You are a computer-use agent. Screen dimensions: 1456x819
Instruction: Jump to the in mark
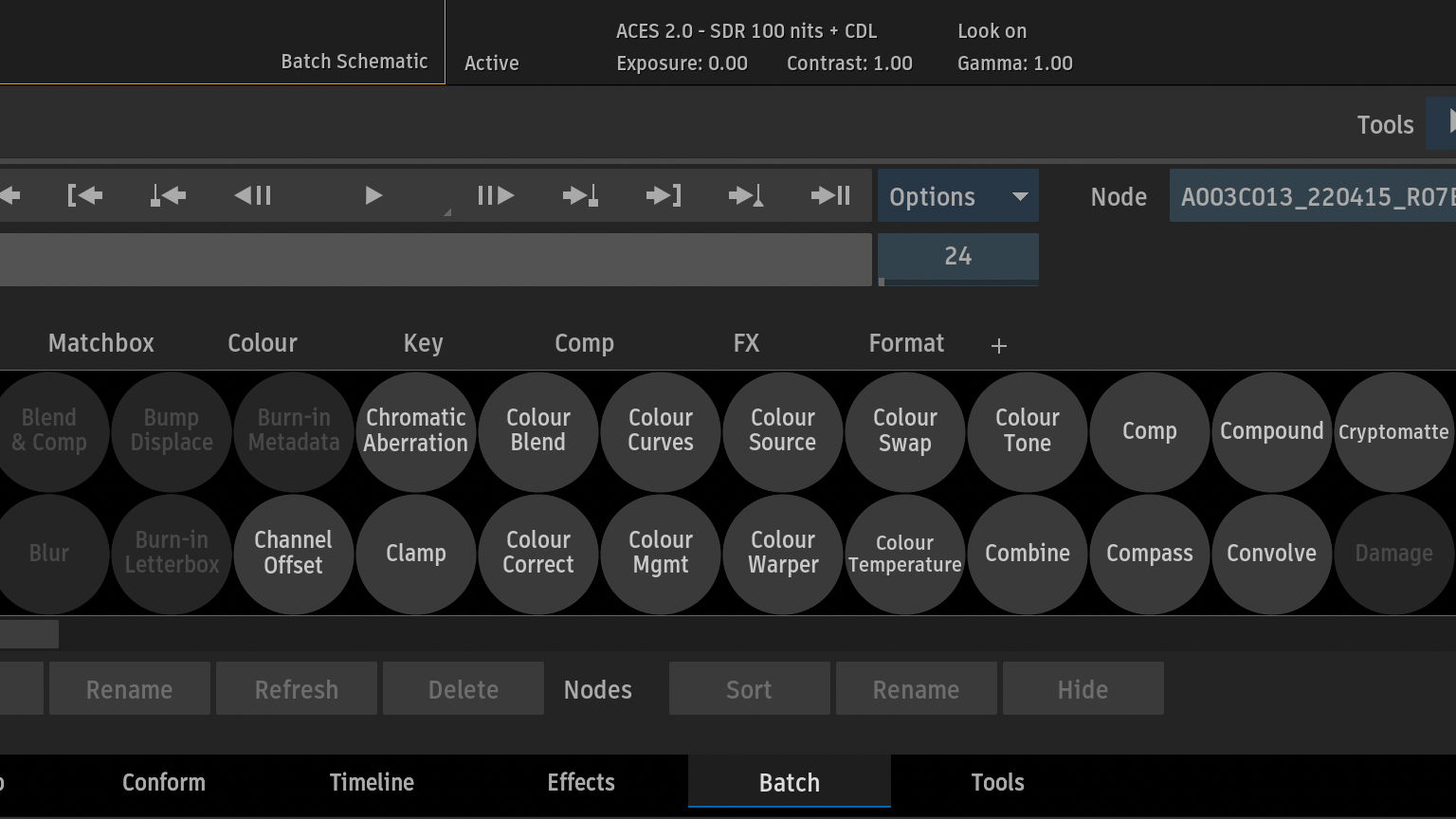click(x=84, y=196)
